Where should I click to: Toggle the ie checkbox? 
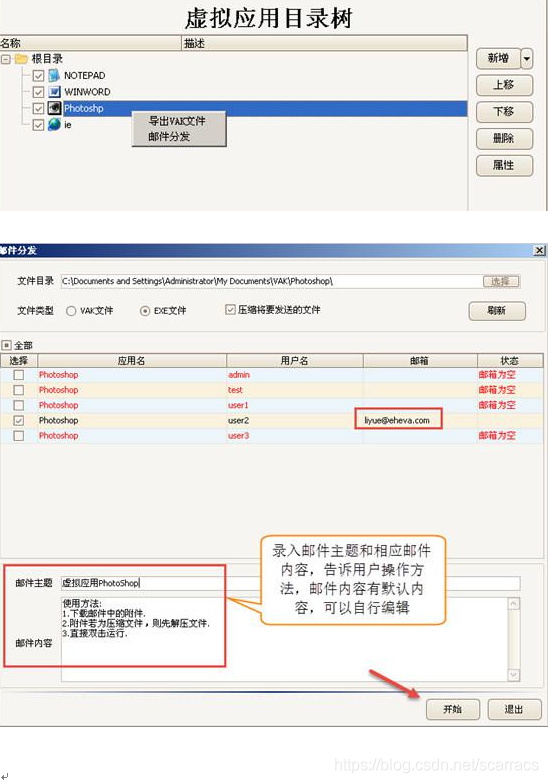(x=38, y=125)
